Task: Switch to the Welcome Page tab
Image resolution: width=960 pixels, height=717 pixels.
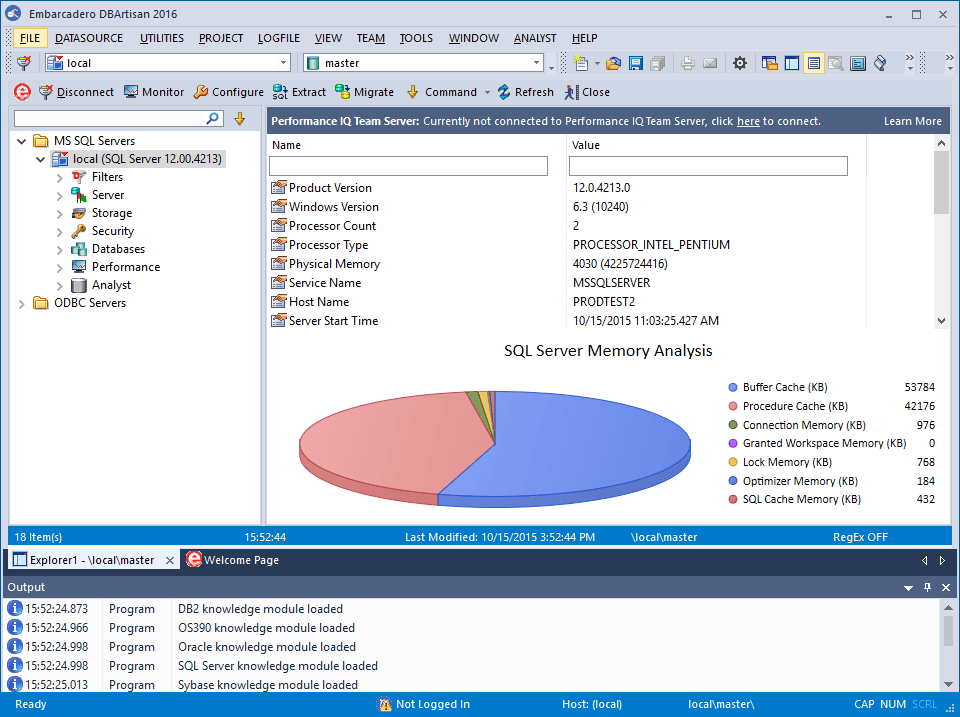Action: click(233, 560)
